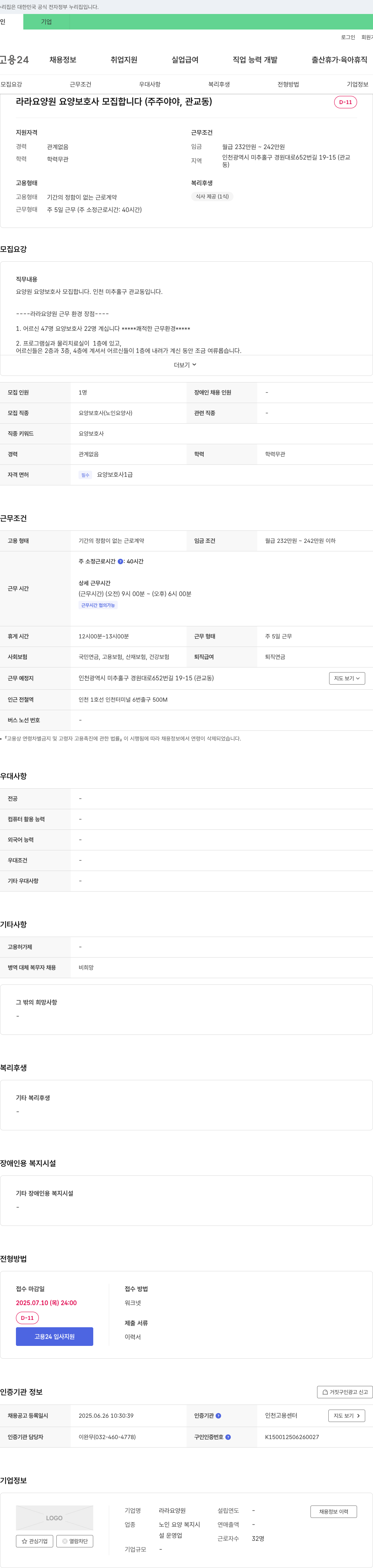373x1568 pixels.
Task: Click the certification number K150012506260027
Action: pyautogui.click(x=292, y=1437)
